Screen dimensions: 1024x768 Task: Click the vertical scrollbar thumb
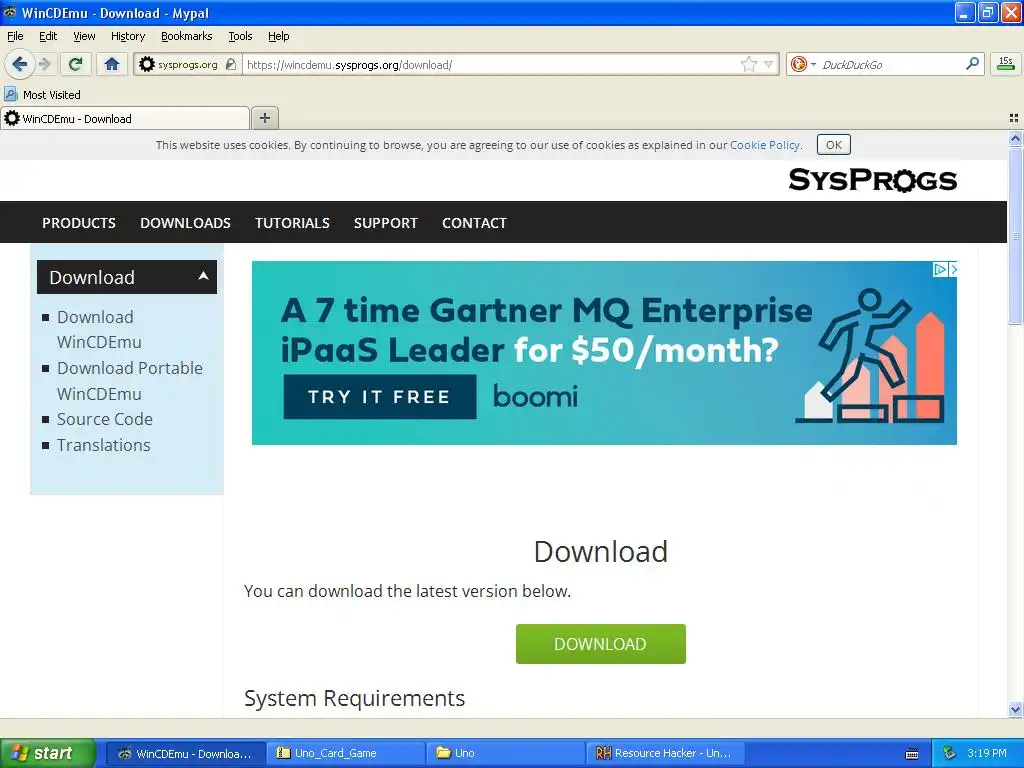pos(1015,235)
